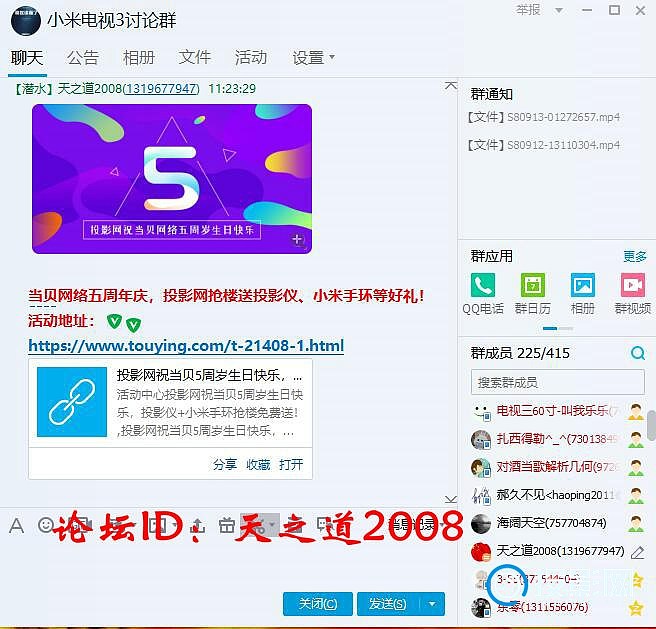
Task: Open 群日历 calendar app
Action: click(x=532, y=294)
